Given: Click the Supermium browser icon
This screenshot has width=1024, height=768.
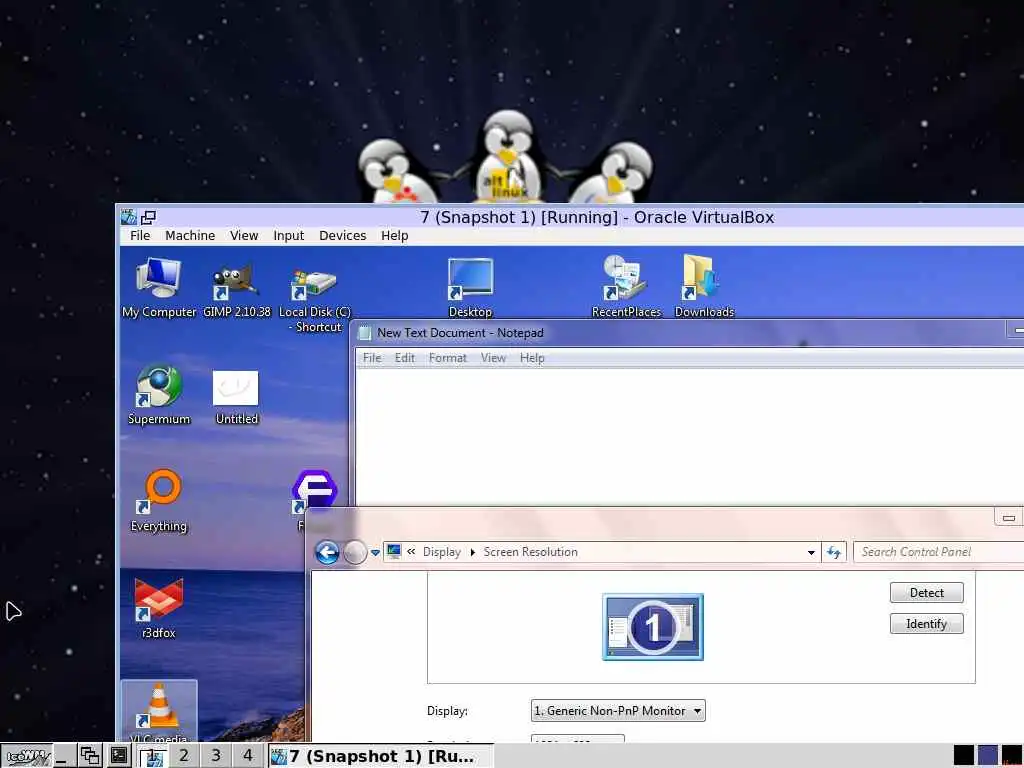Looking at the screenshot, I should (159, 394).
